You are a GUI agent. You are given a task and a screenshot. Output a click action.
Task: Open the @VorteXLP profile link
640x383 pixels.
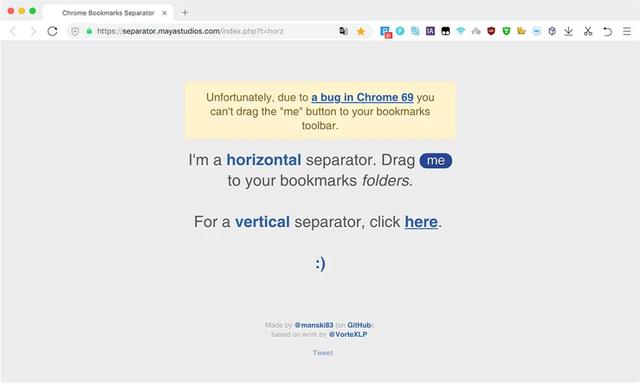coord(348,334)
